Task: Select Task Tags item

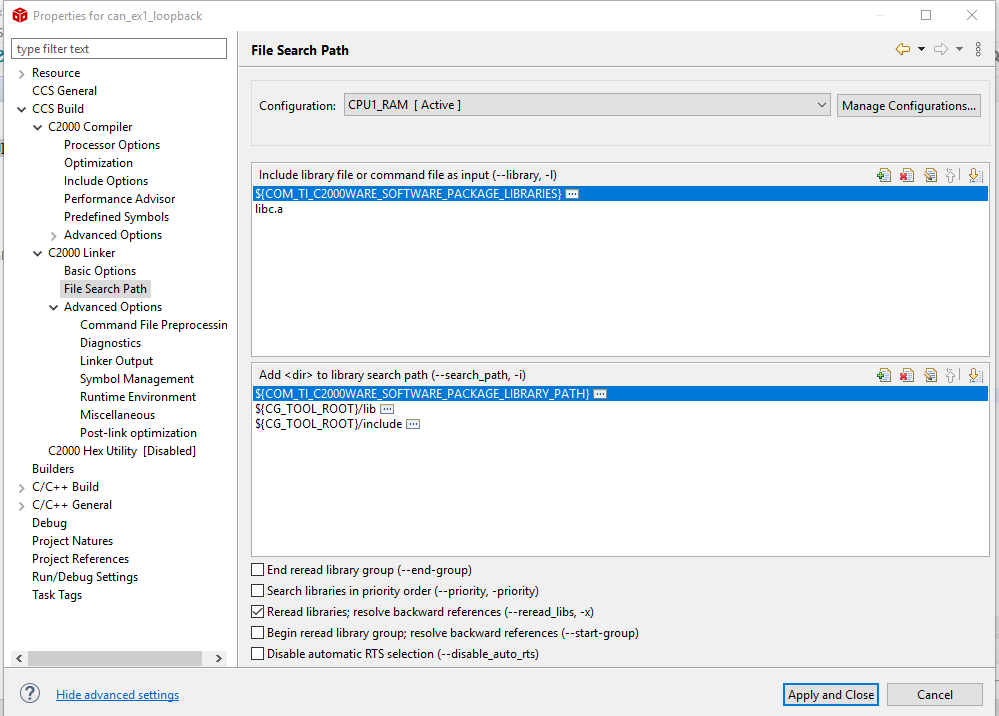Action: [x=57, y=595]
